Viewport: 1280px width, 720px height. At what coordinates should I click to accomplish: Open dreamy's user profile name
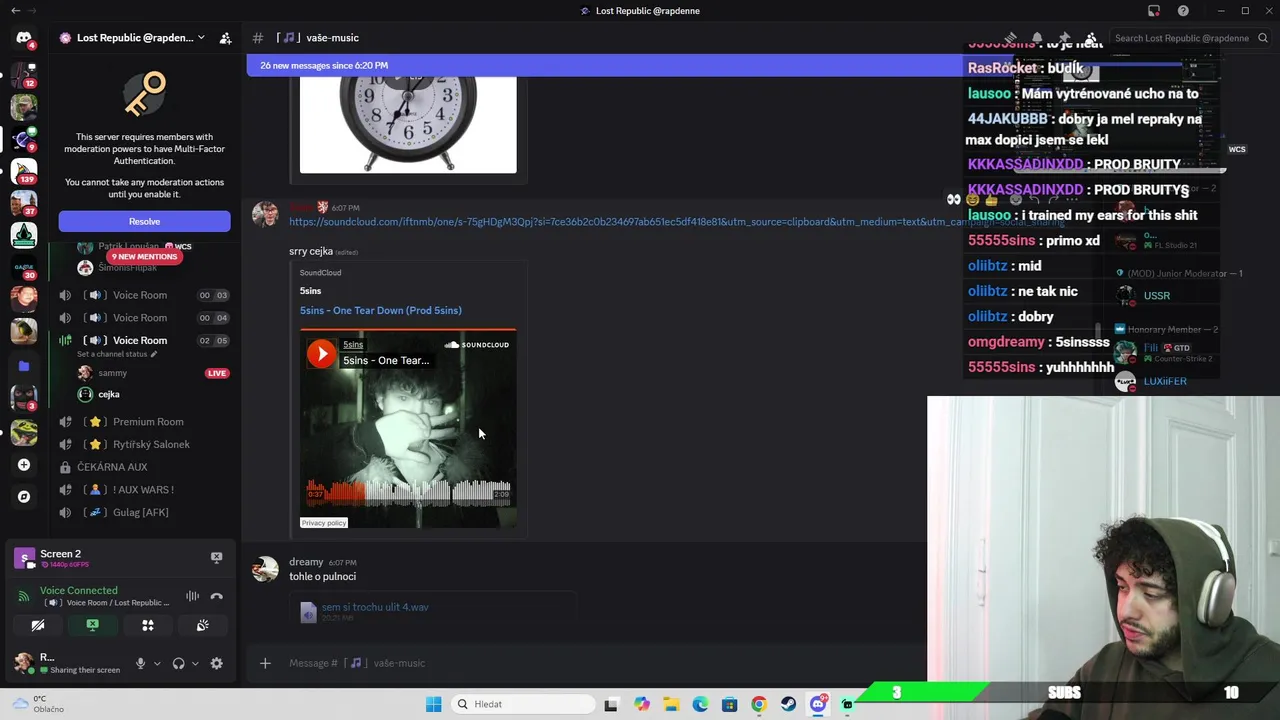click(306, 562)
